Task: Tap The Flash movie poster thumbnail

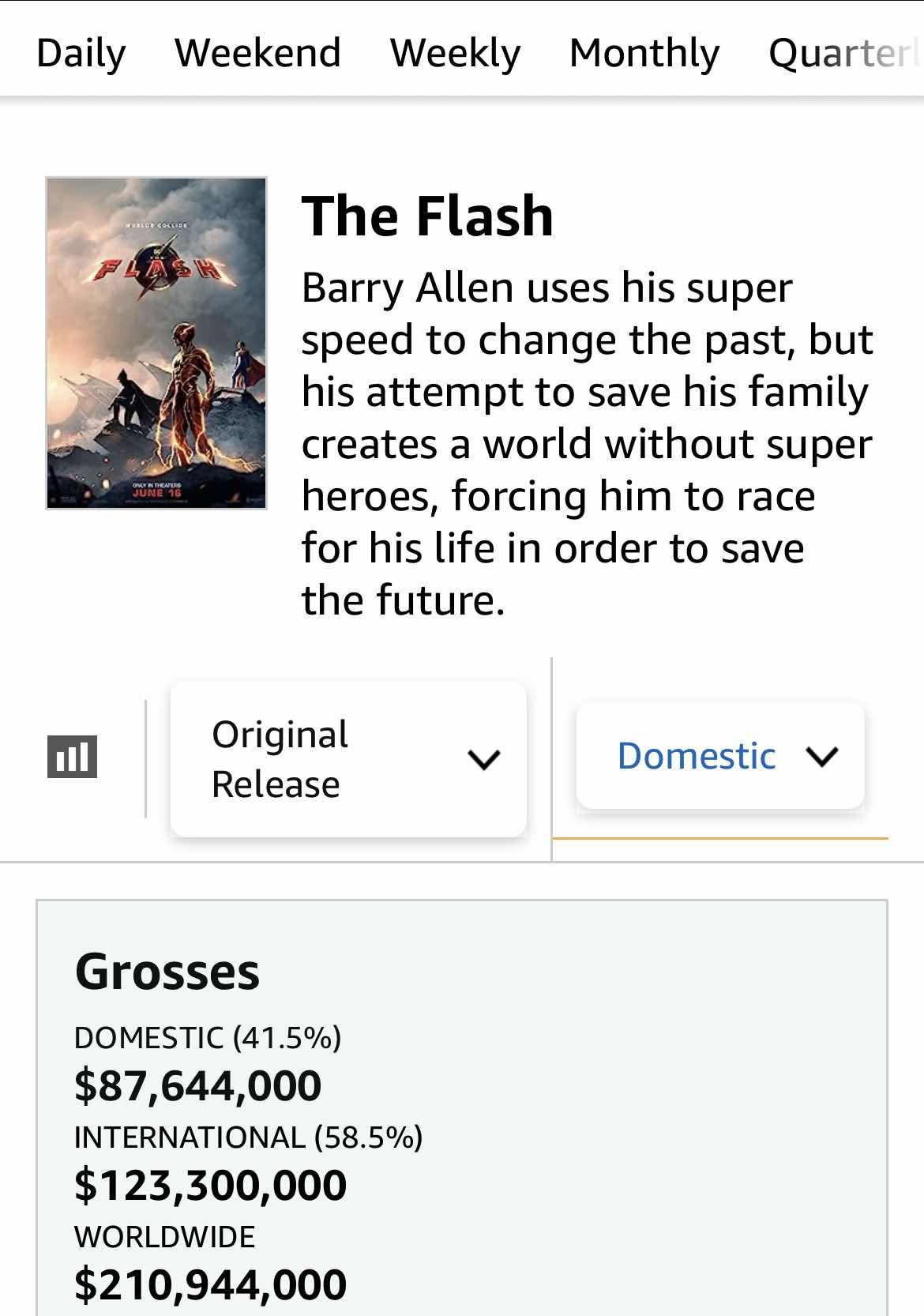Action: tap(156, 343)
